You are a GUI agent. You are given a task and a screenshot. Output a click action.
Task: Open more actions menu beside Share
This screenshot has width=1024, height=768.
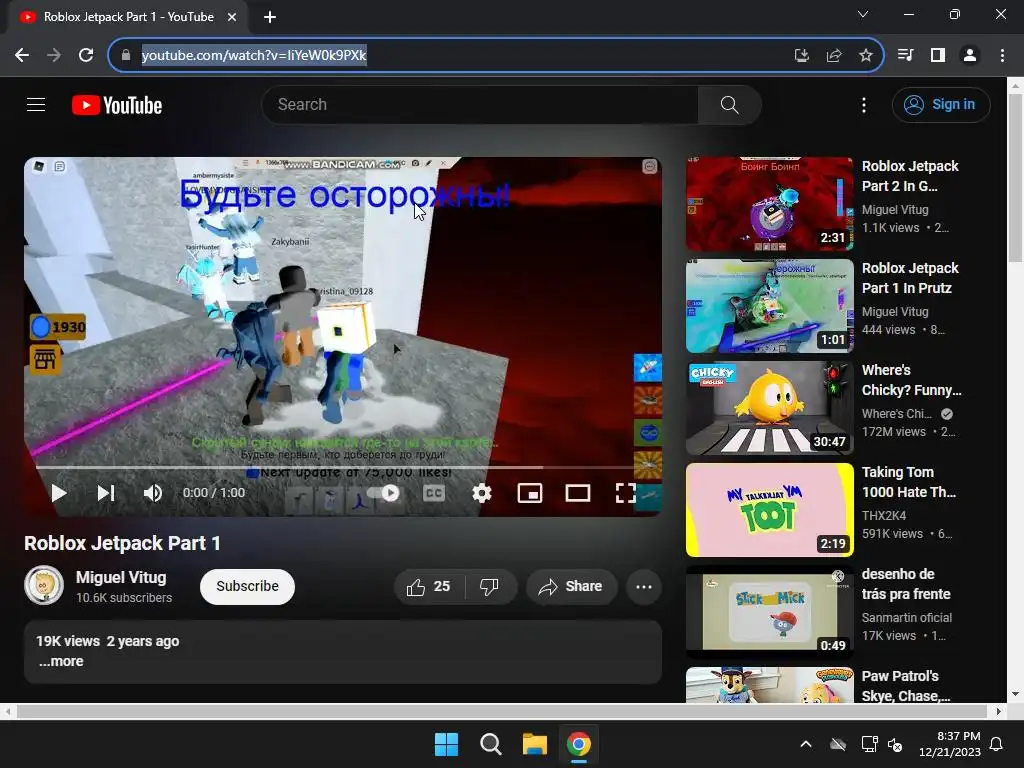tap(643, 586)
